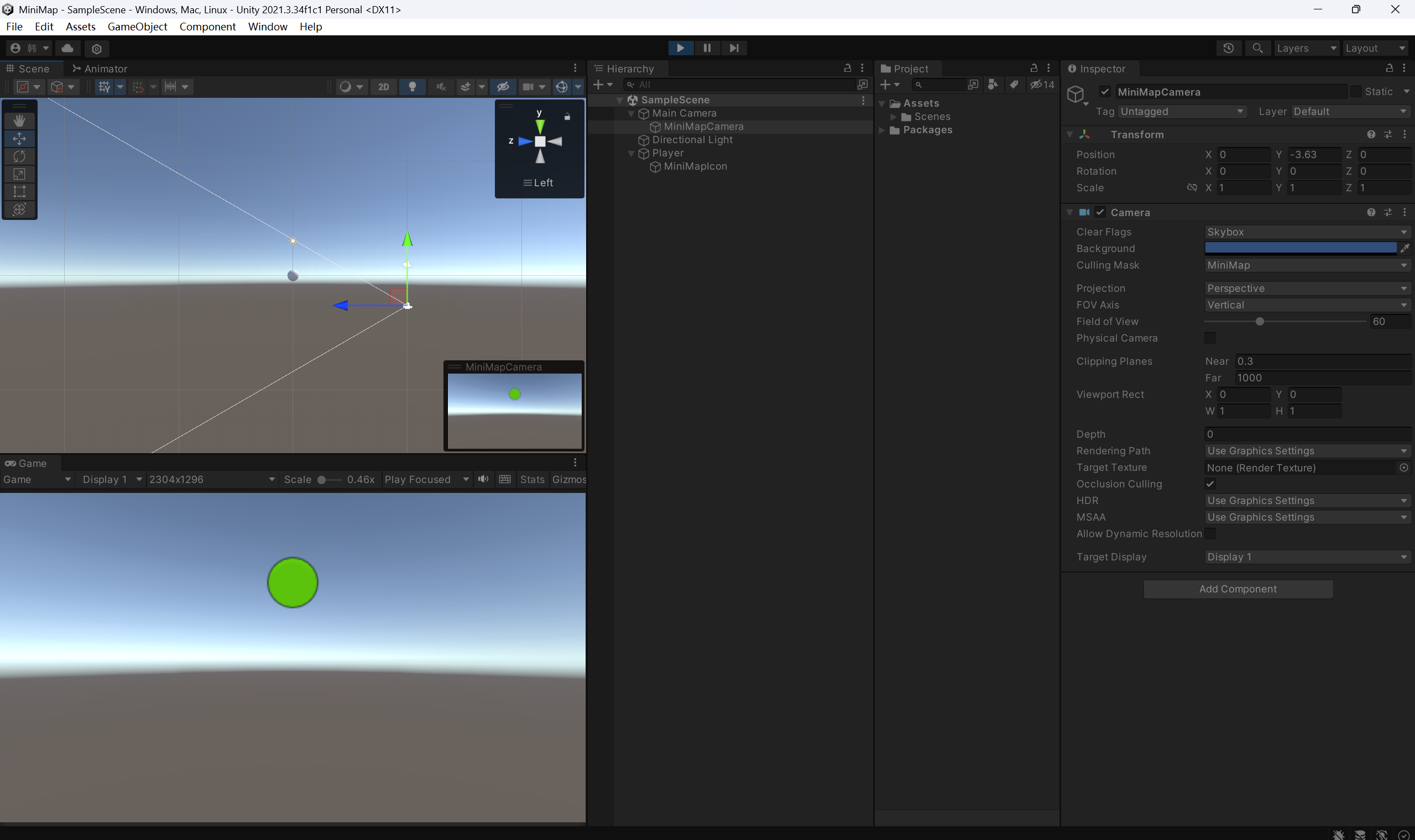This screenshot has width=1415, height=840.
Task: Select the Hand view tool
Action: (19, 120)
